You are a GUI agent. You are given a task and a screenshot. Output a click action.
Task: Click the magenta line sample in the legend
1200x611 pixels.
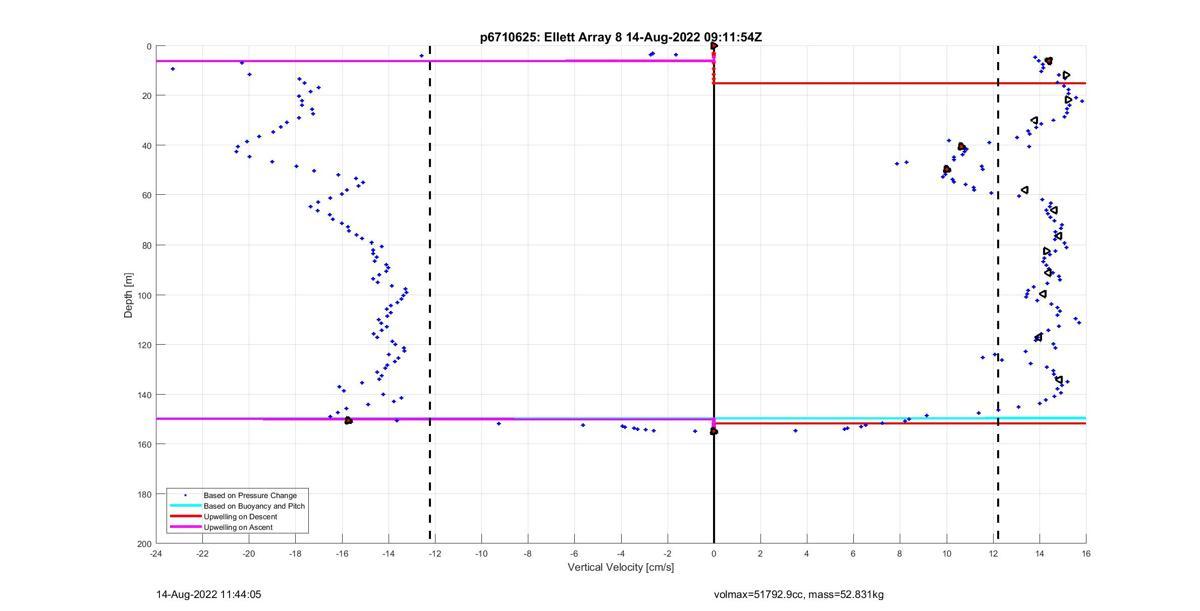point(185,527)
